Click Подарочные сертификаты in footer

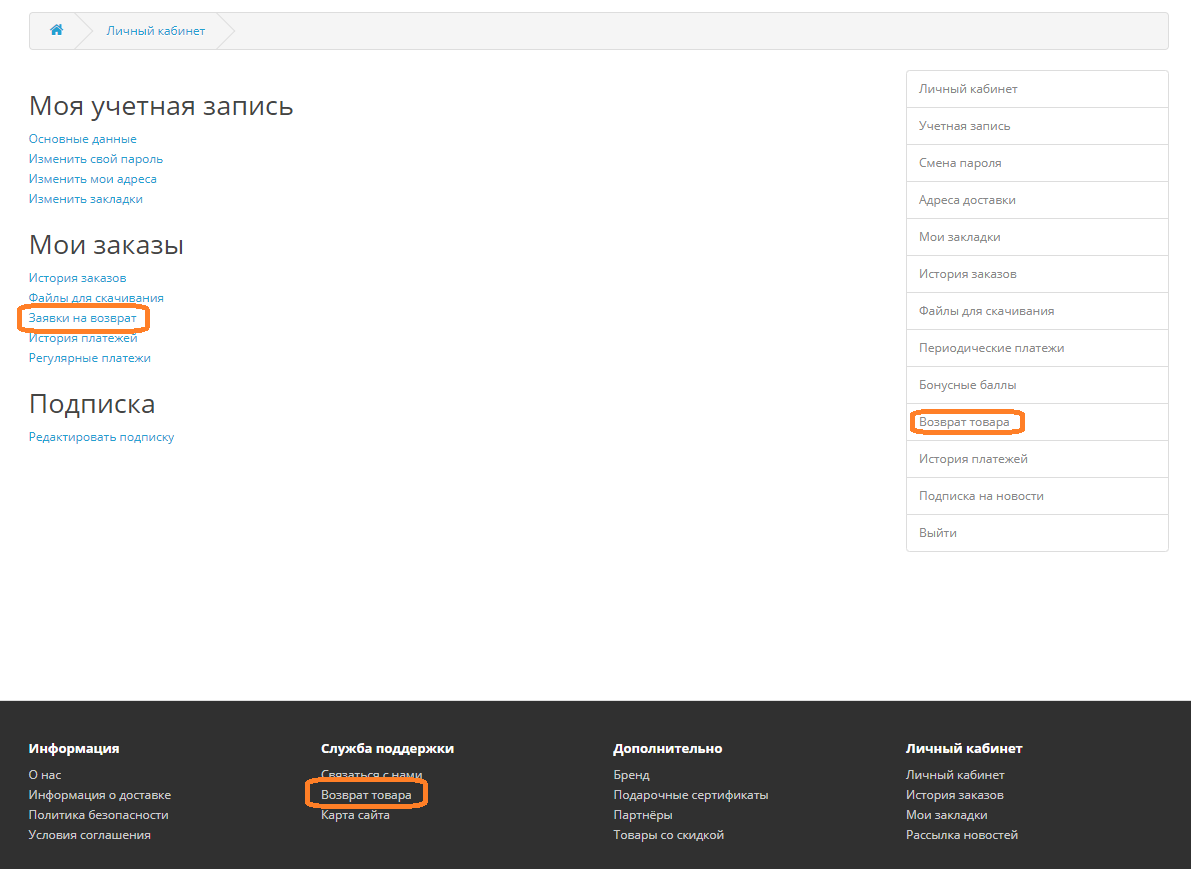(x=690, y=795)
